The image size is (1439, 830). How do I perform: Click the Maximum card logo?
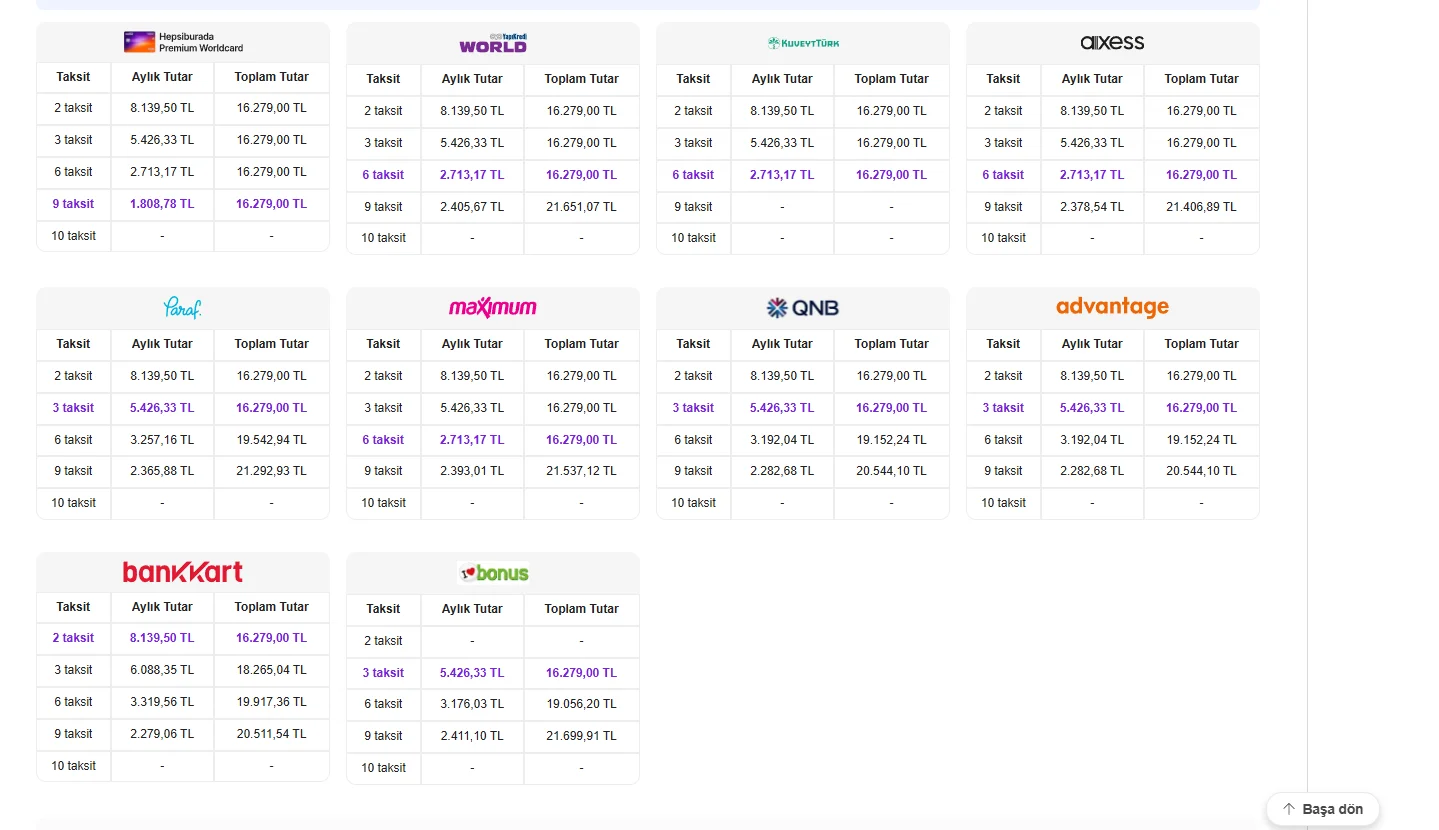(493, 308)
